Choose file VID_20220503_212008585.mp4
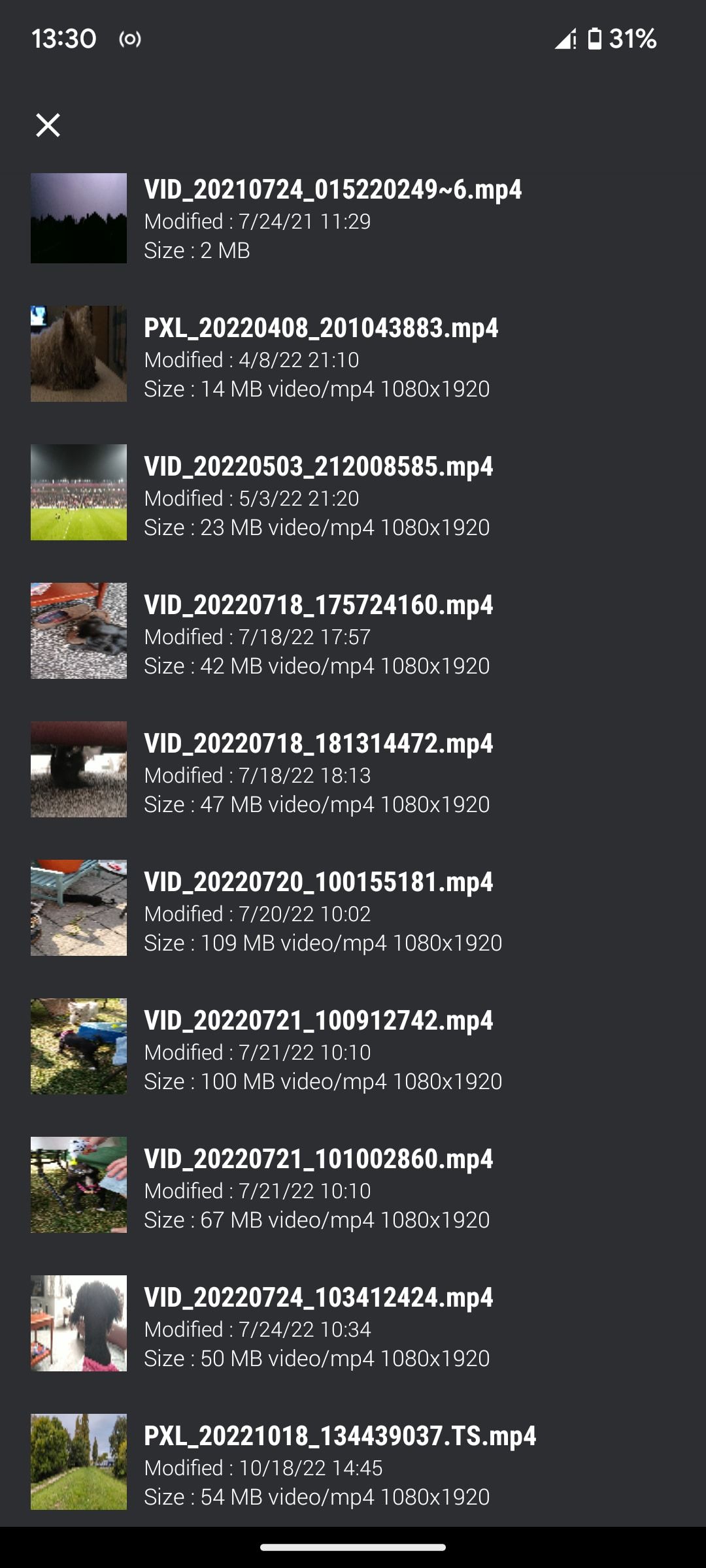 pos(318,466)
